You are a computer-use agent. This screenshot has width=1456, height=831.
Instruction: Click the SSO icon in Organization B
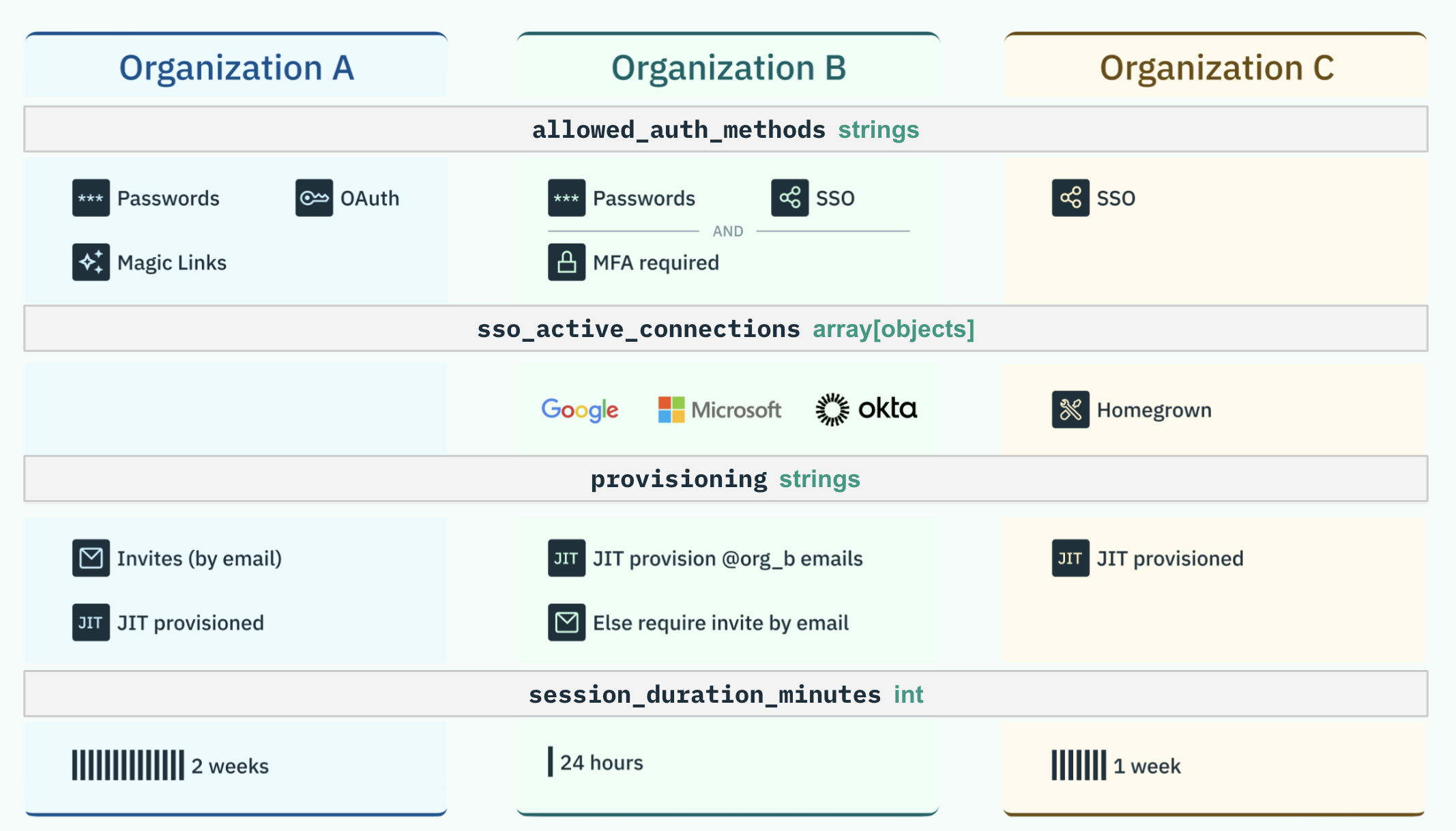pyautogui.click(x=789, y=198)
